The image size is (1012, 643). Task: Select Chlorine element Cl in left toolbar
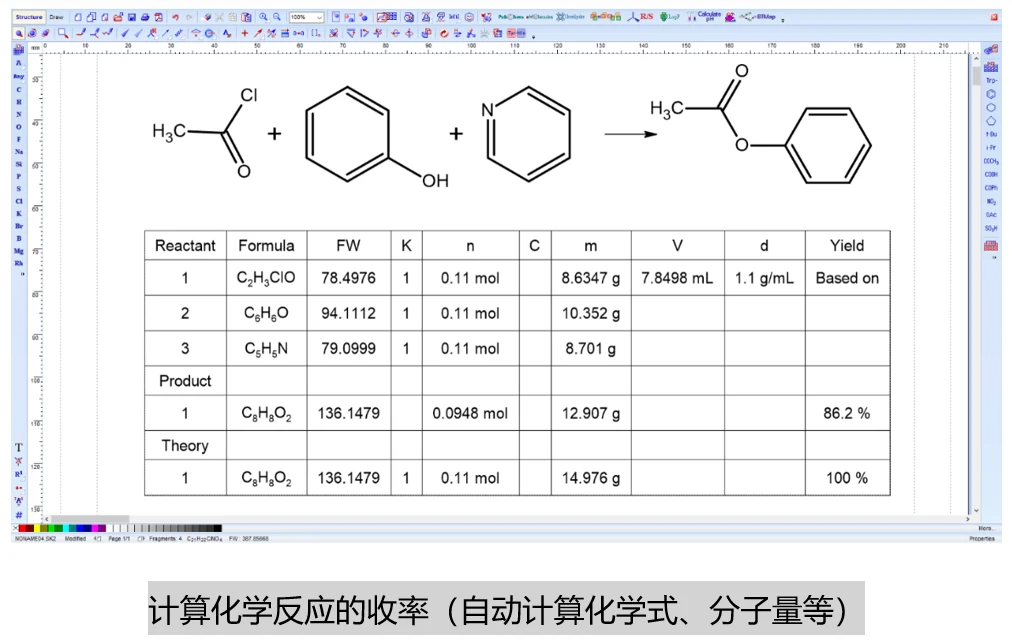pos(19,201)
